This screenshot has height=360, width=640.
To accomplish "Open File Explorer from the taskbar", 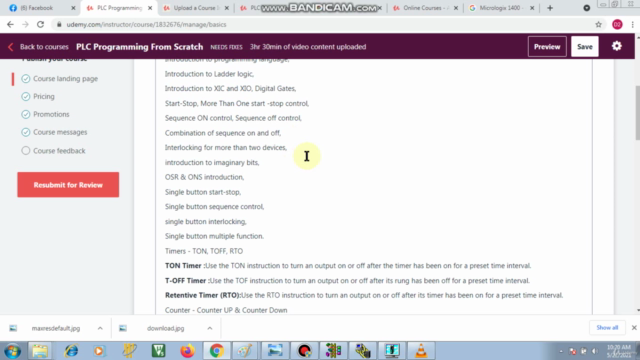I will point(40,351).
